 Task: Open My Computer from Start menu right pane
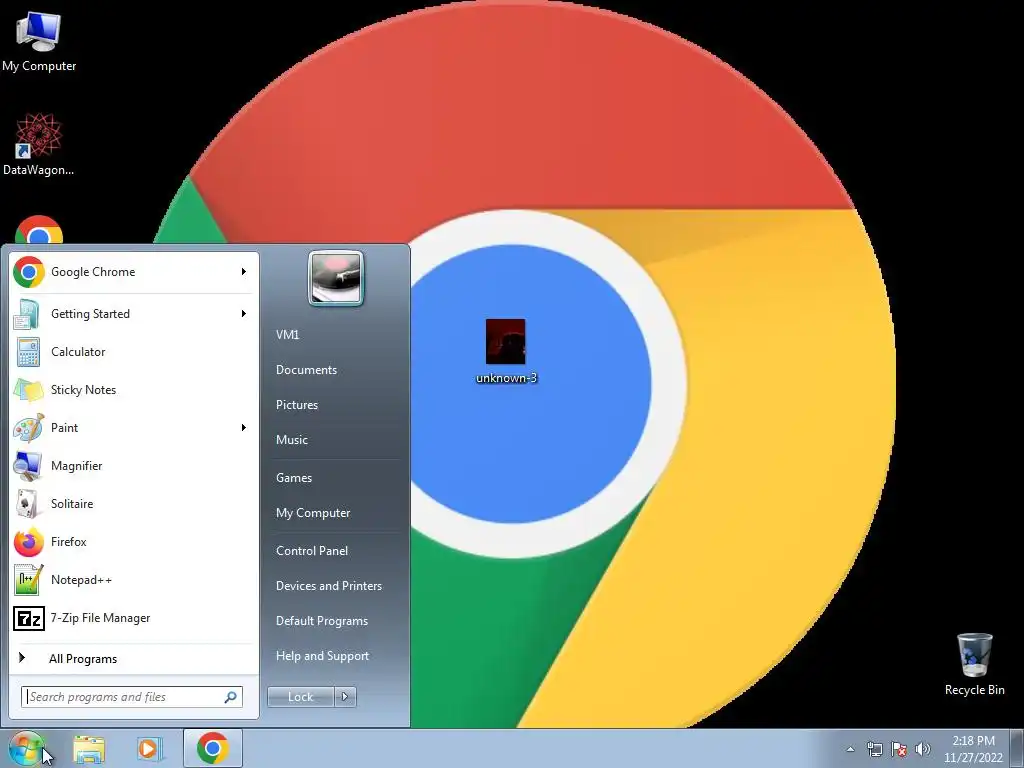tap(313, 513)
